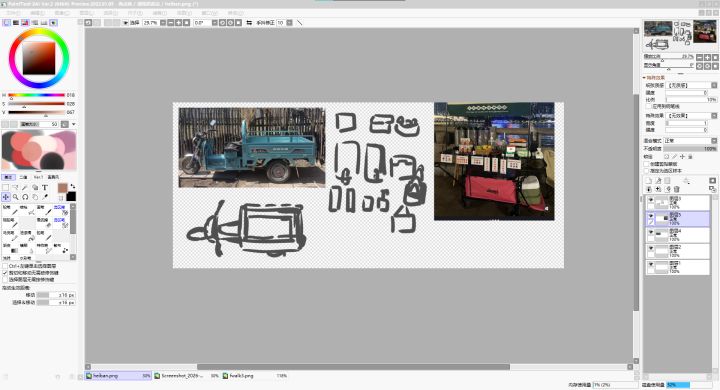Enable the 指定为选区样本 checkbox
Screen dimensions: 720x390
[x=647, y=170]
